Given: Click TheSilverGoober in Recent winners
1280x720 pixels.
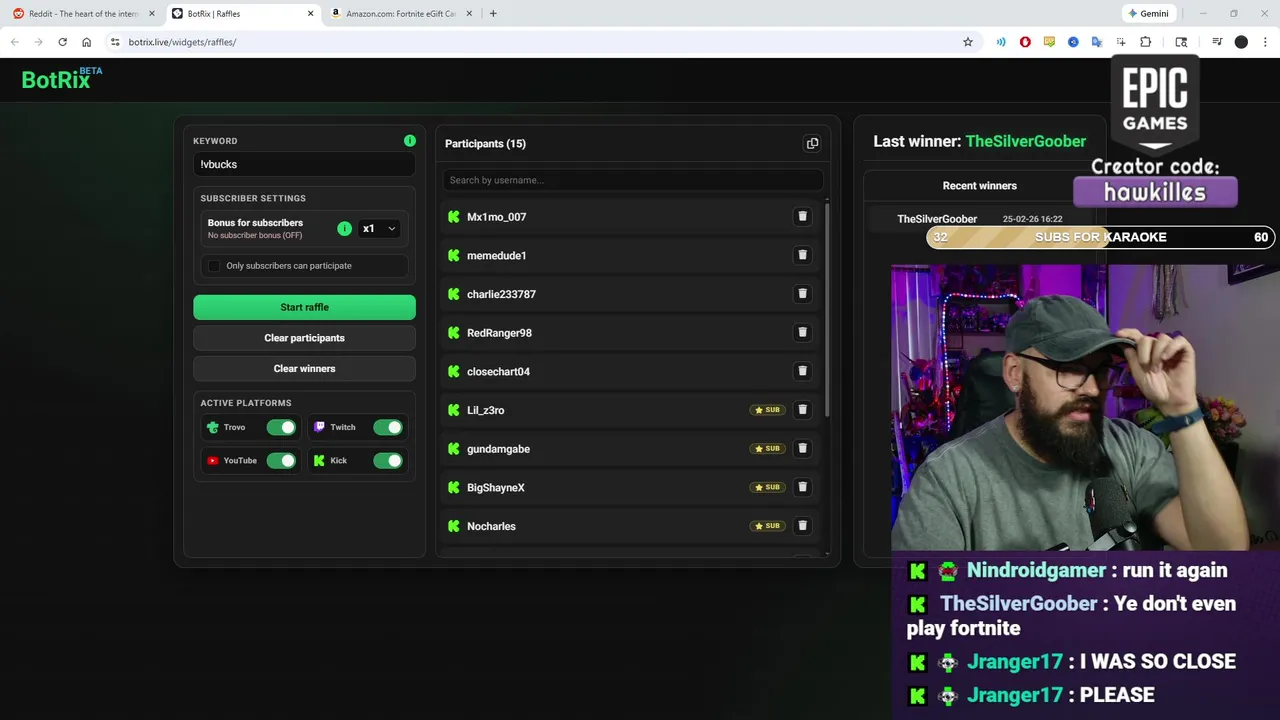Looking at the screenshot, I should pos(937,219).
